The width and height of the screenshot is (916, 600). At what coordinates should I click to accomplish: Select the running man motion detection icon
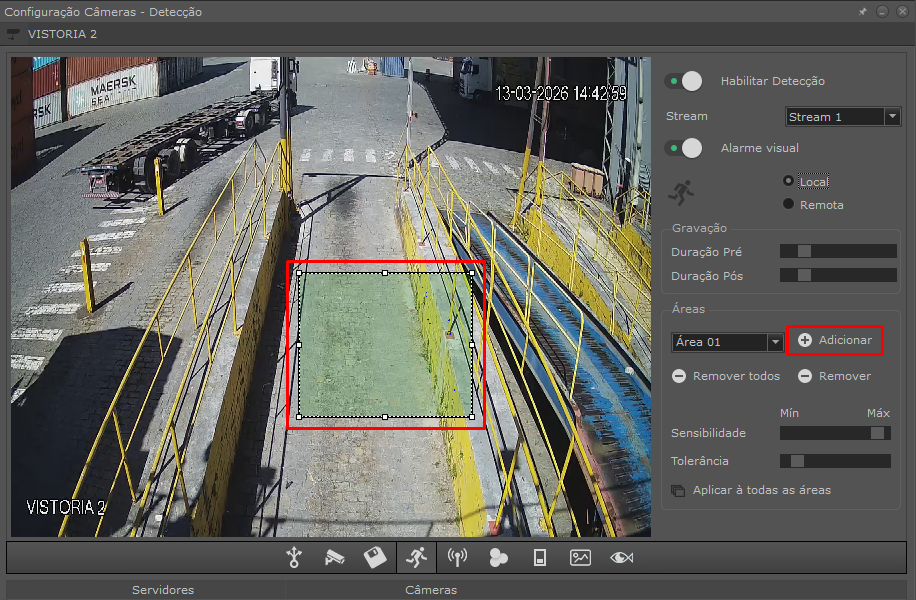[416, 558]
